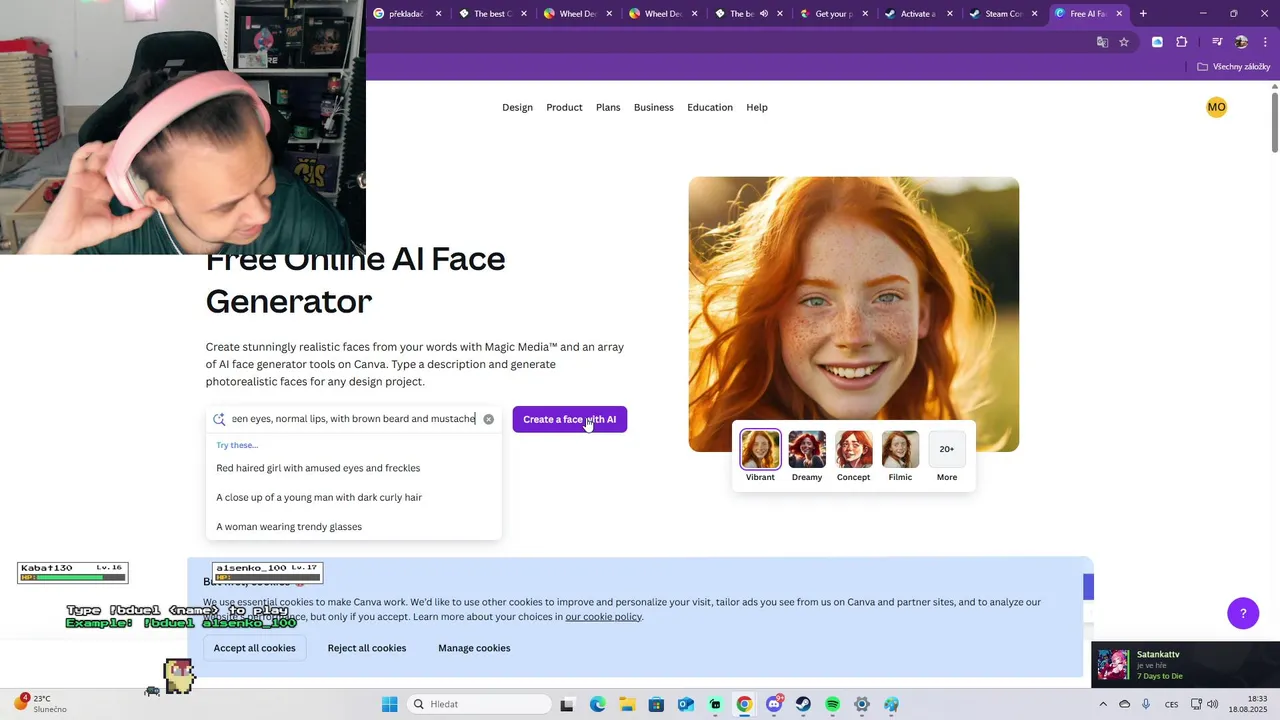Open the Windows Start menu
1280x720 pixels.
(389, 704)
